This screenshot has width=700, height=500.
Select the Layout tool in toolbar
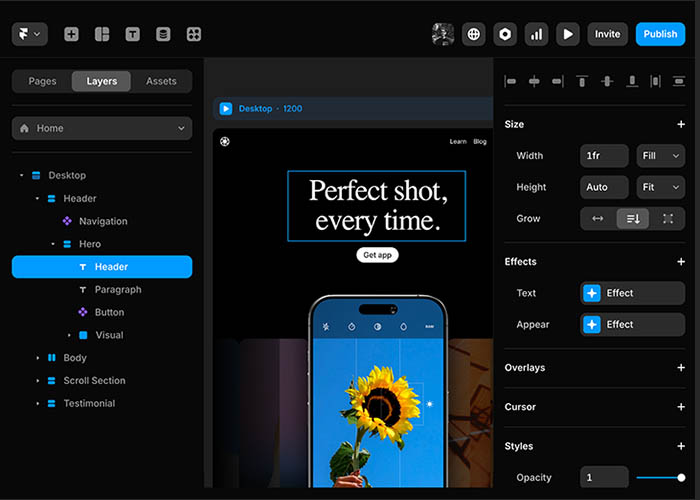[x=102, y=34]
